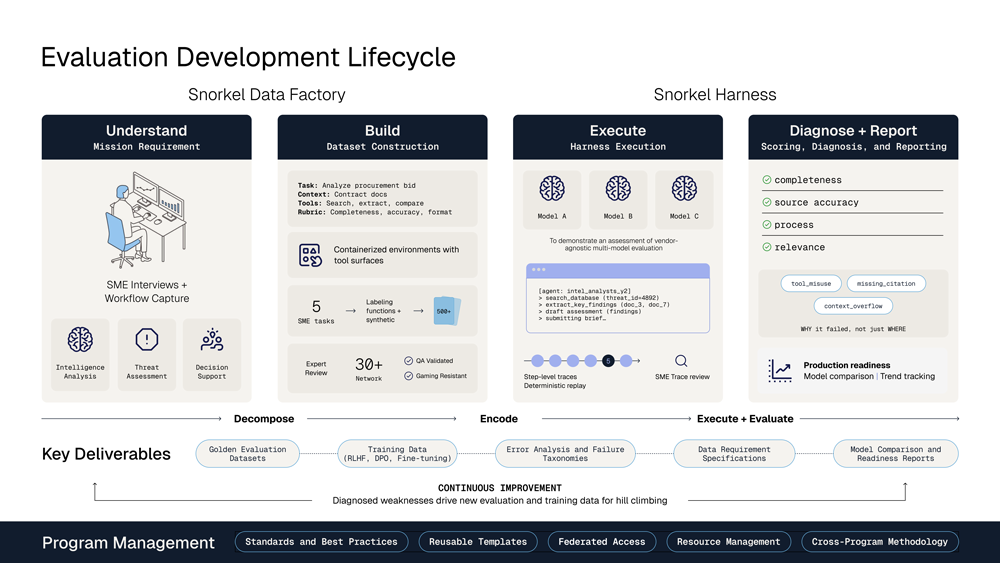Screen dimensions: 1000x563
Task: Click the Model B brain icon
Action: (618, 189)
